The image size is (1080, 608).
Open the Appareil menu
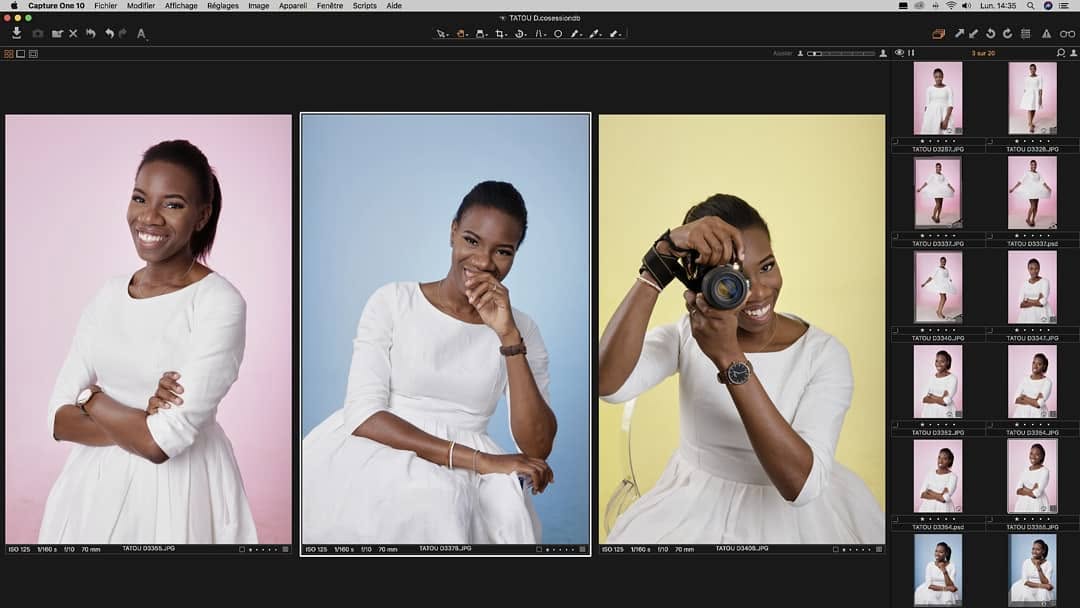tap(293, 6)
